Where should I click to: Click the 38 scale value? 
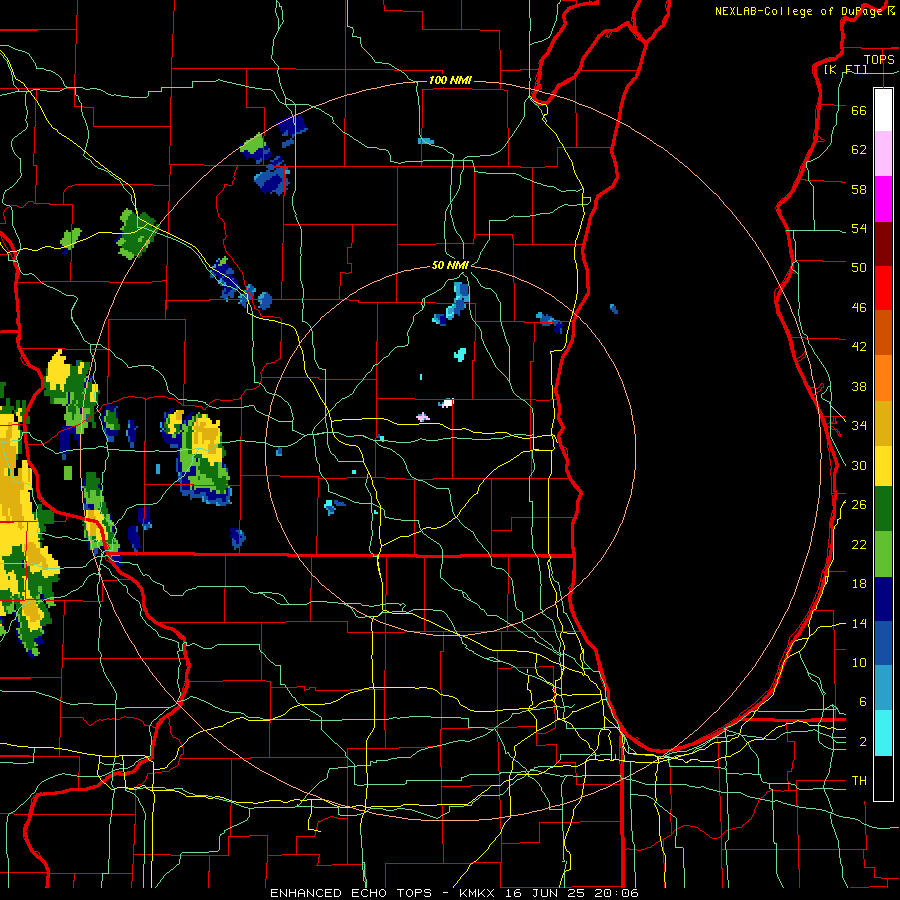click(x=859, y=387)
